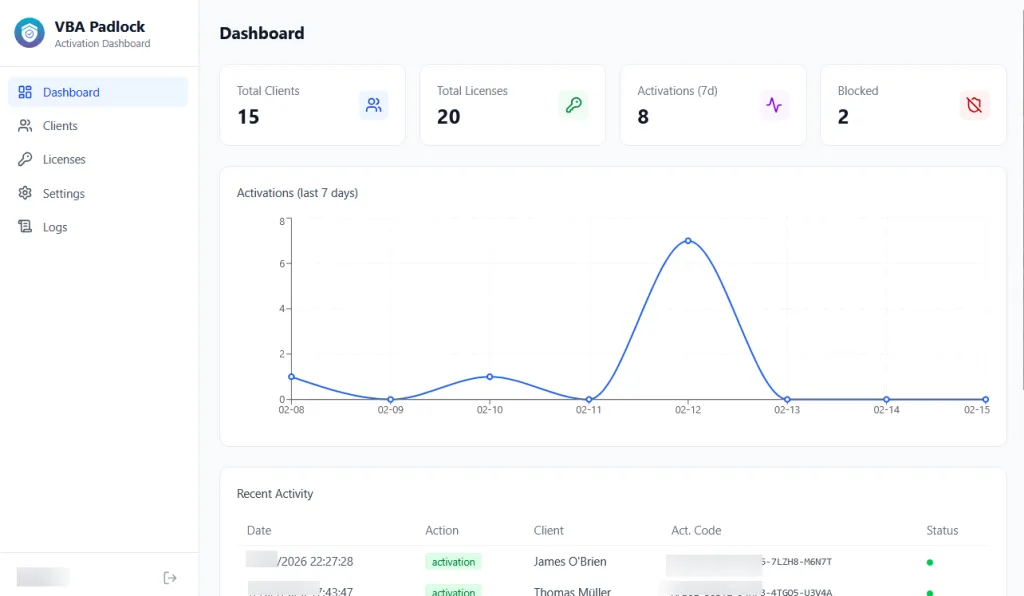Open the Clients section from the sidebar

coord(62,125)
